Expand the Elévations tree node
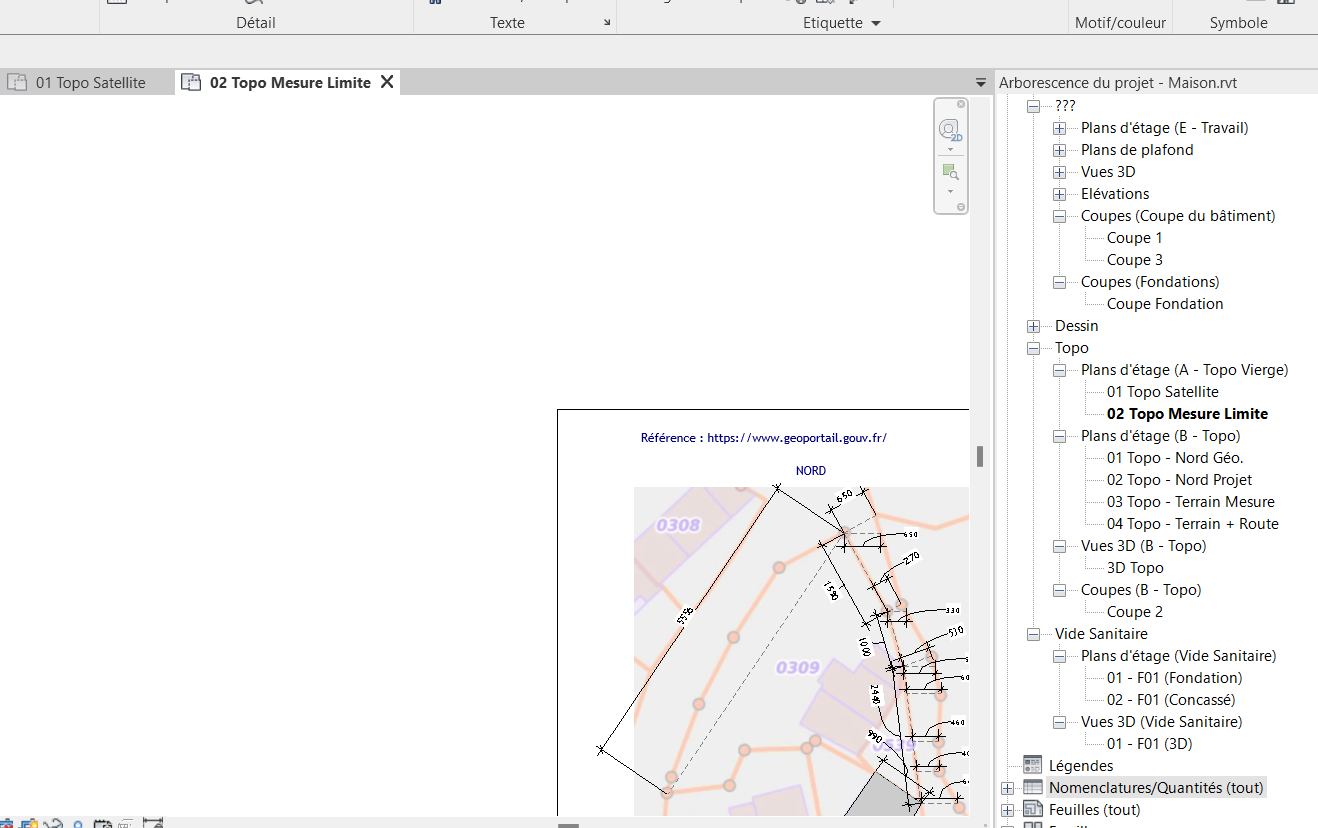 1059,194
